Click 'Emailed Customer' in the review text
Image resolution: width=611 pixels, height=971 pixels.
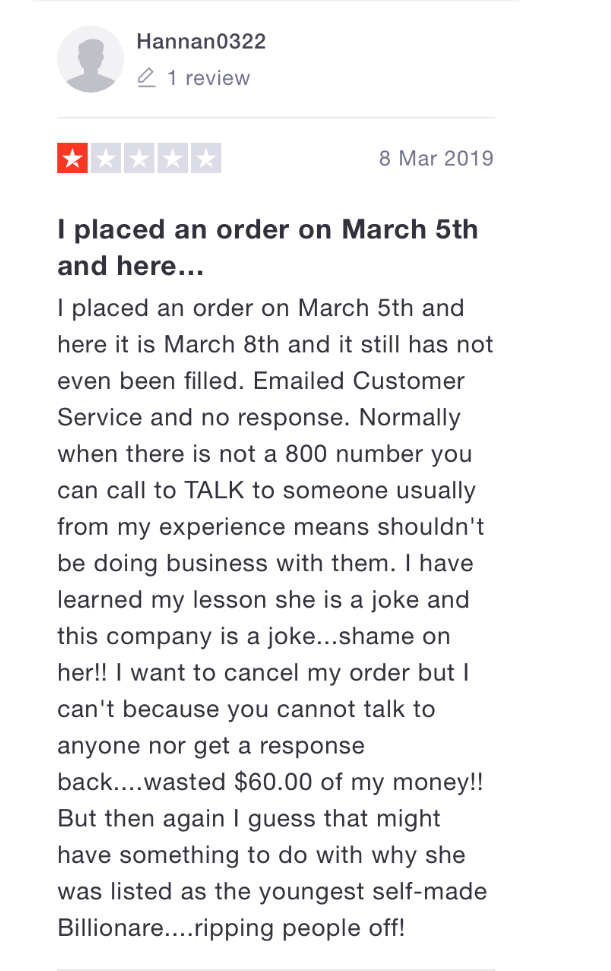(x=359, y=381)
